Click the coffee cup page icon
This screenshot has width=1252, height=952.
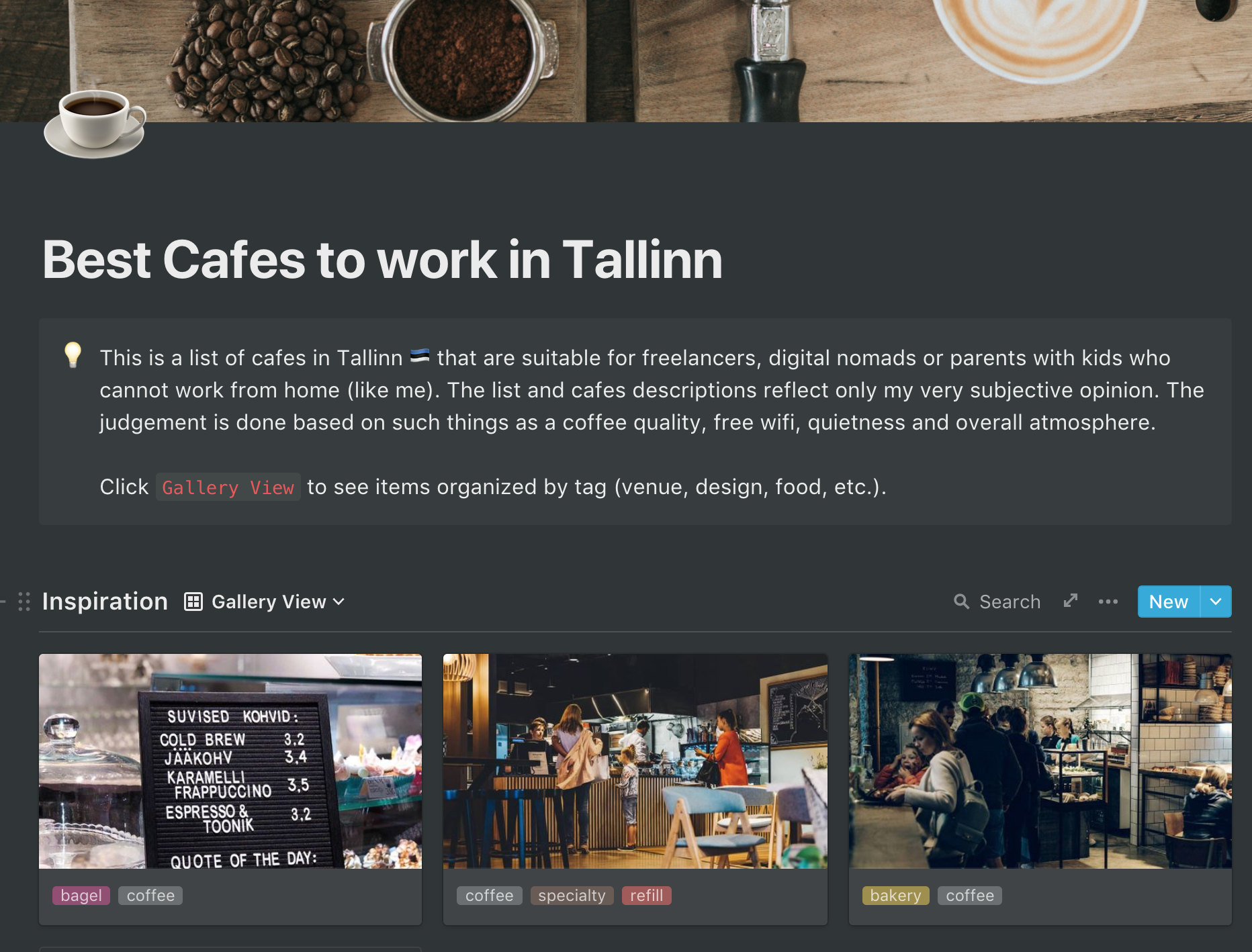(x=95, y=124)
